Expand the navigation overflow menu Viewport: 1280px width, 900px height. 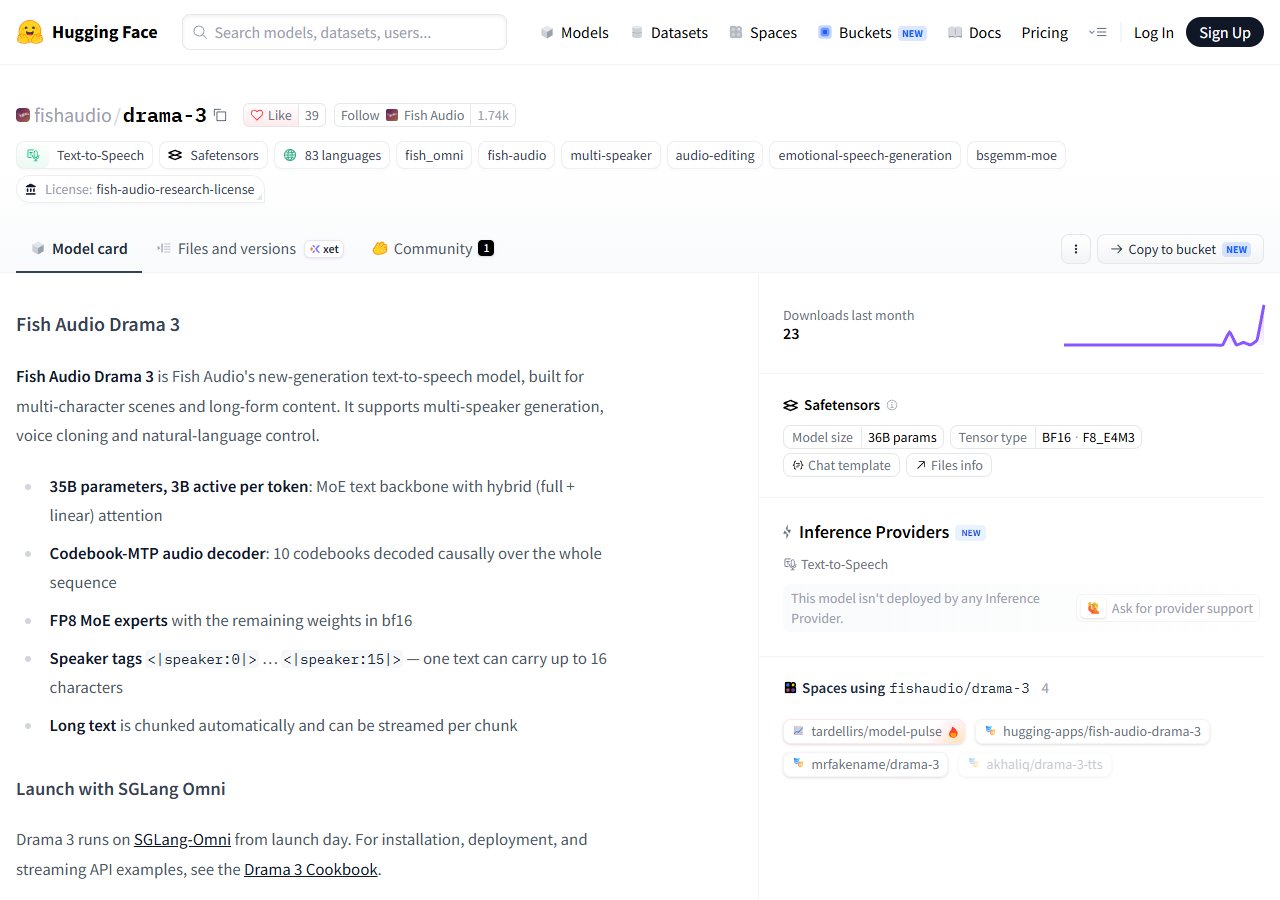point(1097,32)
